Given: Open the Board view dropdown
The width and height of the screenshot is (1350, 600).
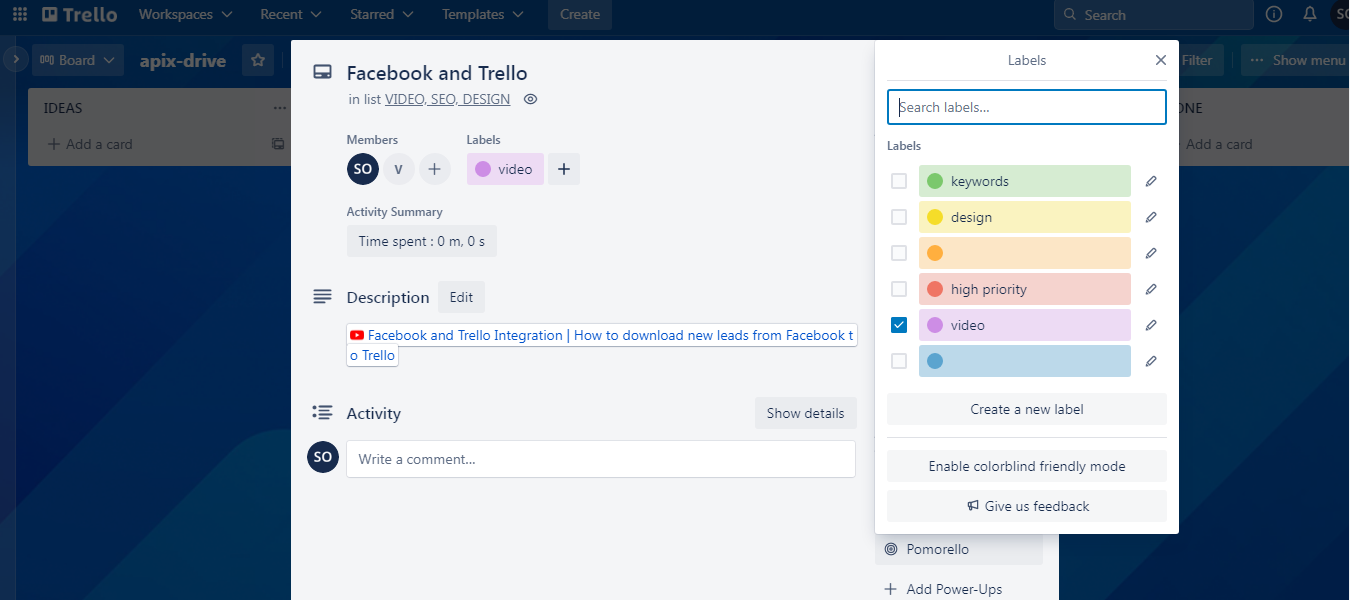Looking at the screenshot, I should (x=77, y=60).
